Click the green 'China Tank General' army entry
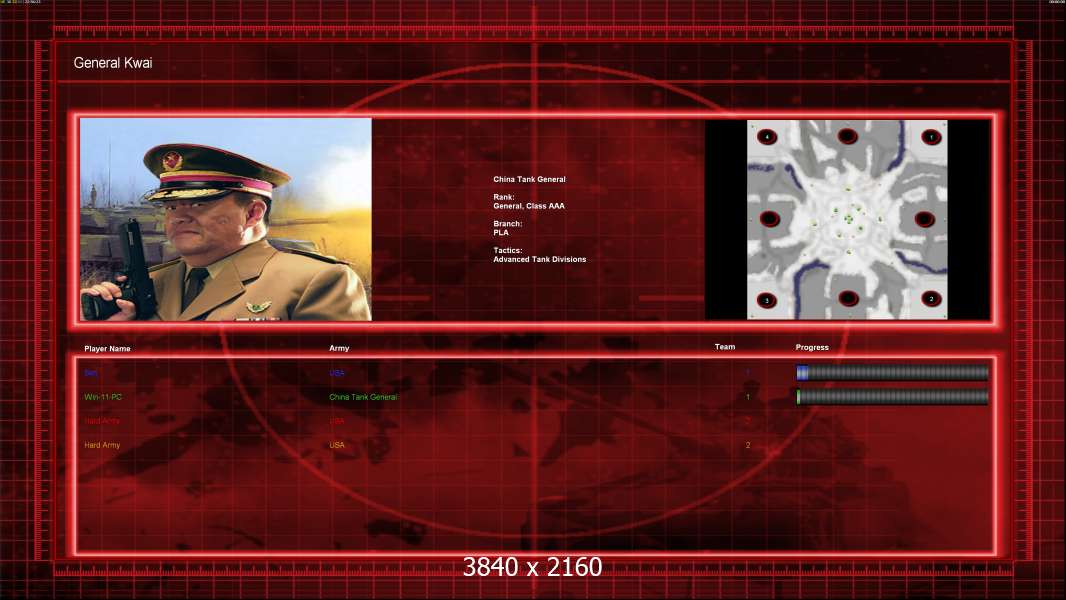Viewport: 1066px width, 600px height. coord(363,397)
